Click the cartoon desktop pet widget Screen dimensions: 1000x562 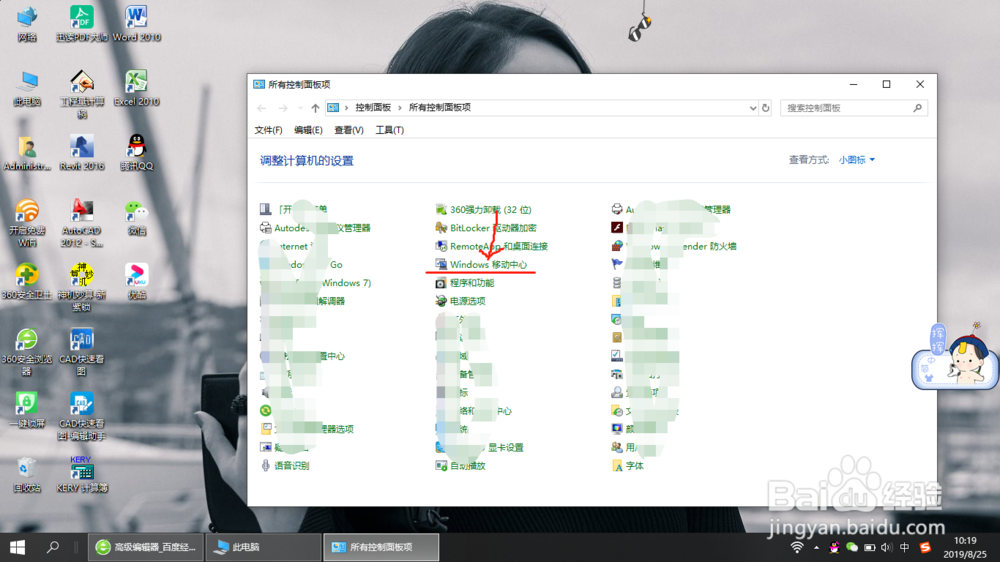coord(955,357)
